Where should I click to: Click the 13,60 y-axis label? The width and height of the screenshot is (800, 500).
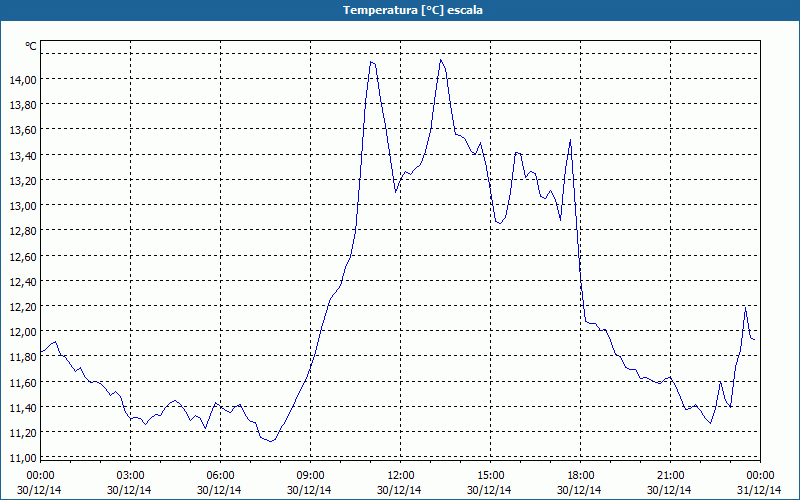pos(23,130)
